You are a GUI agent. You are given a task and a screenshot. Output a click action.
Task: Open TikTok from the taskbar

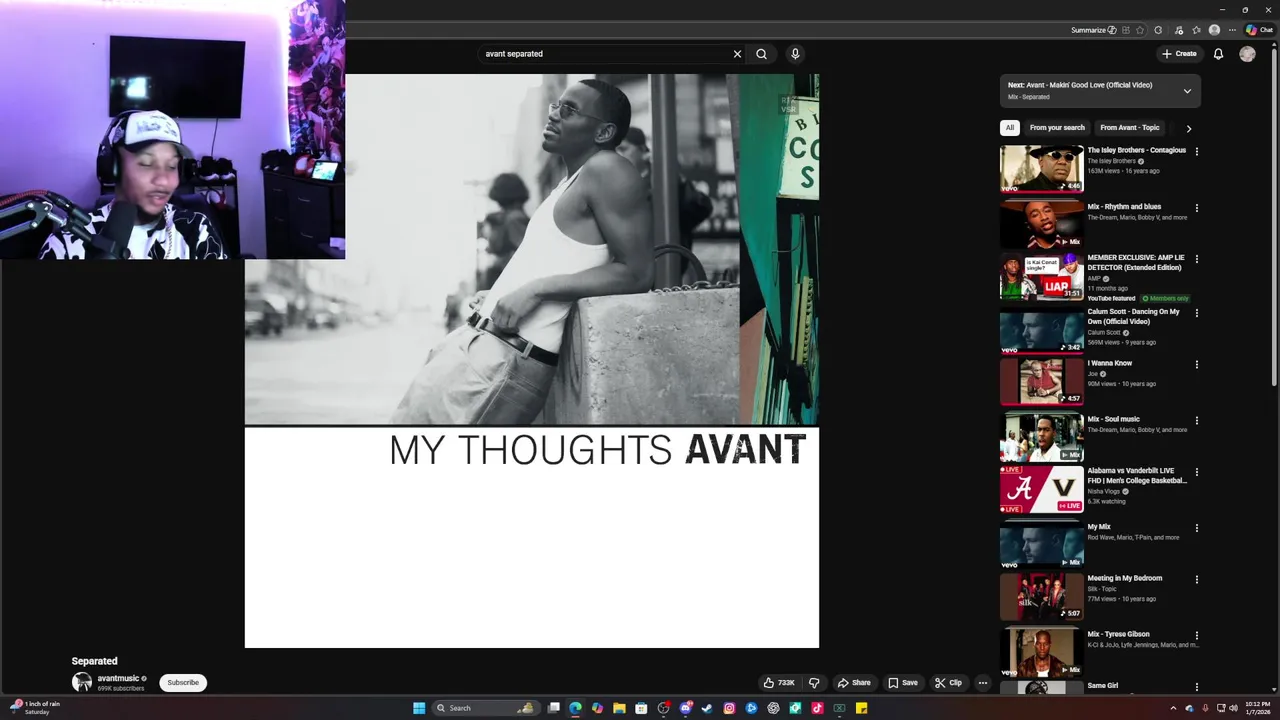pyautogui.click(x=817, y=708)
